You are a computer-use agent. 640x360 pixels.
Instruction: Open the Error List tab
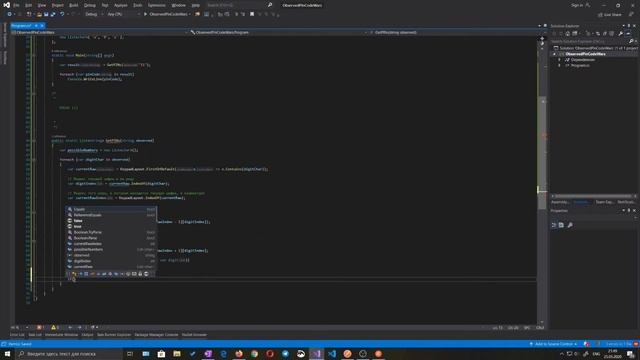(x=17, y=335)
